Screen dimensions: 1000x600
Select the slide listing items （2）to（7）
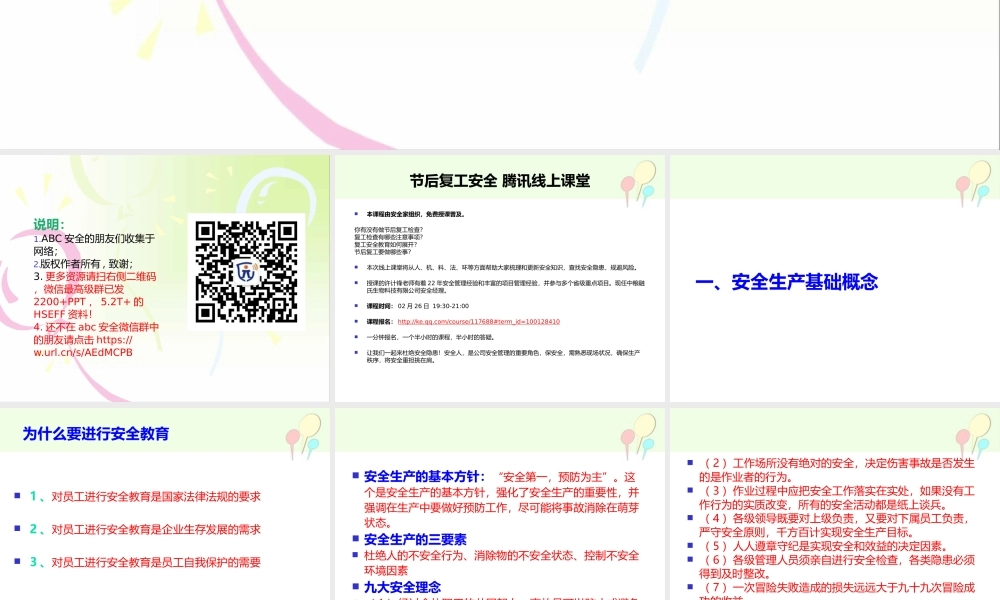tap(835, 504)
